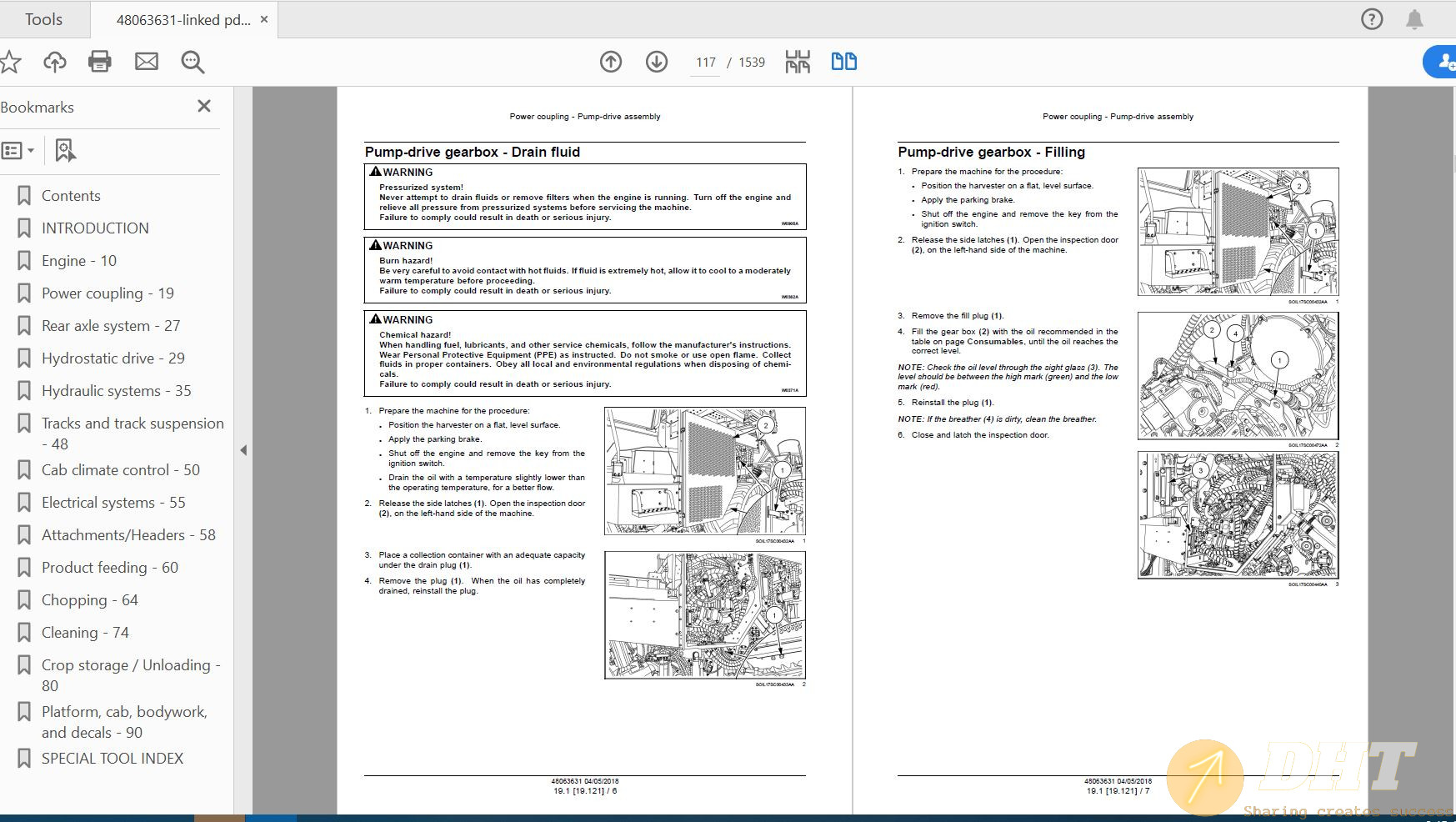Toggle the fit page scrolling mode icon
Screen dimensions: 1456x822
798,62
